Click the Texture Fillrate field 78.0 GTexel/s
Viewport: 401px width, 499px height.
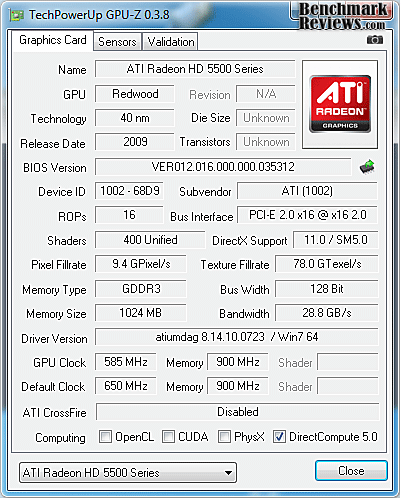pos(327,264)
